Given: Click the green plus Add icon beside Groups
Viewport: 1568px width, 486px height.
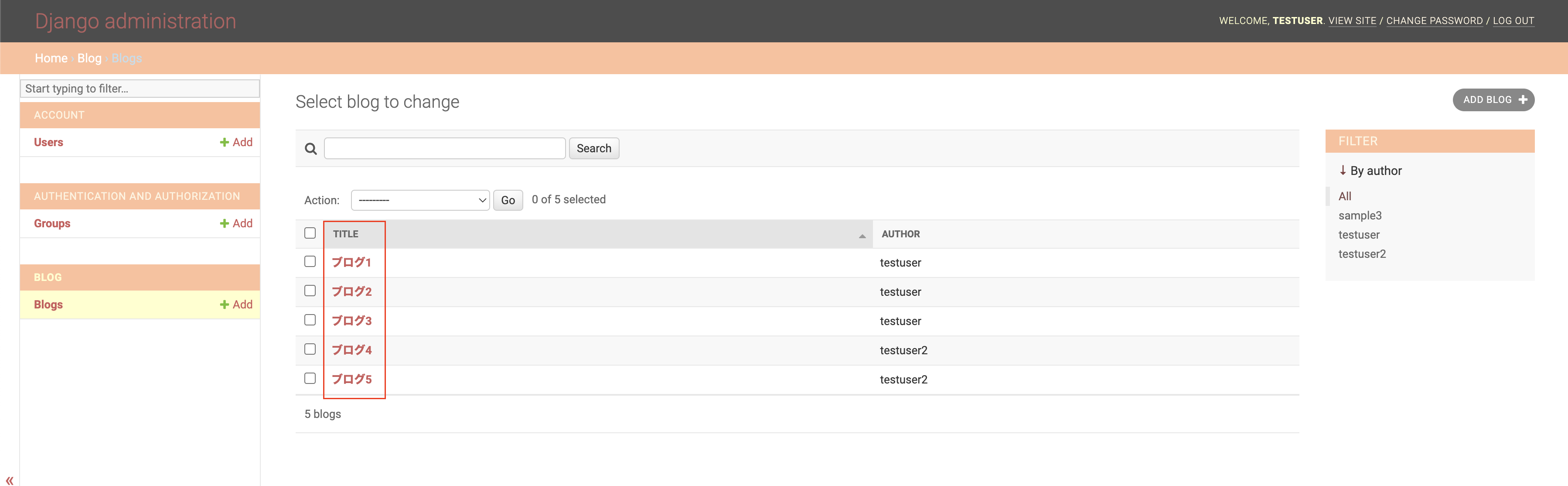Looking at the screenshot, I should [224, 223].
